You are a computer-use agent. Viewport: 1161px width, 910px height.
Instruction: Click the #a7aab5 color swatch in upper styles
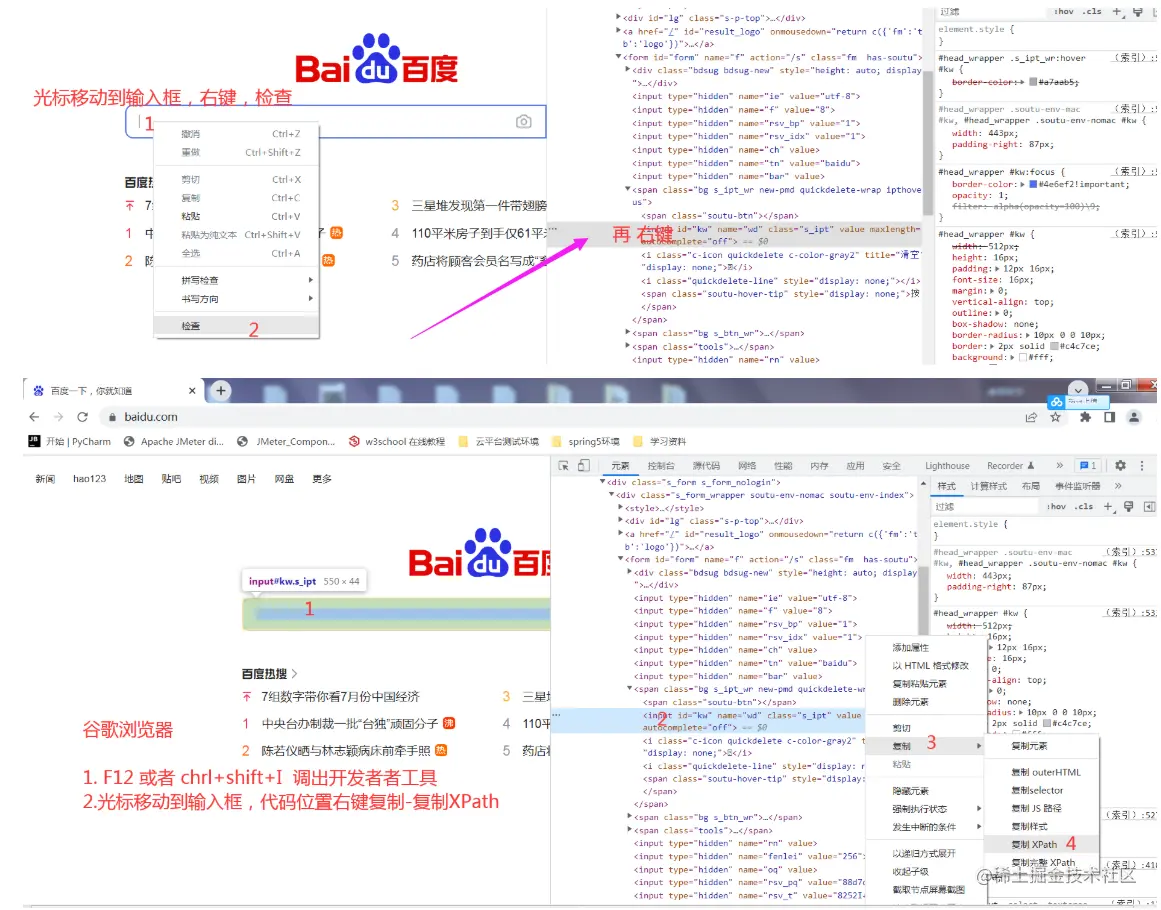pyautogui.click(x=1033, y=82)
